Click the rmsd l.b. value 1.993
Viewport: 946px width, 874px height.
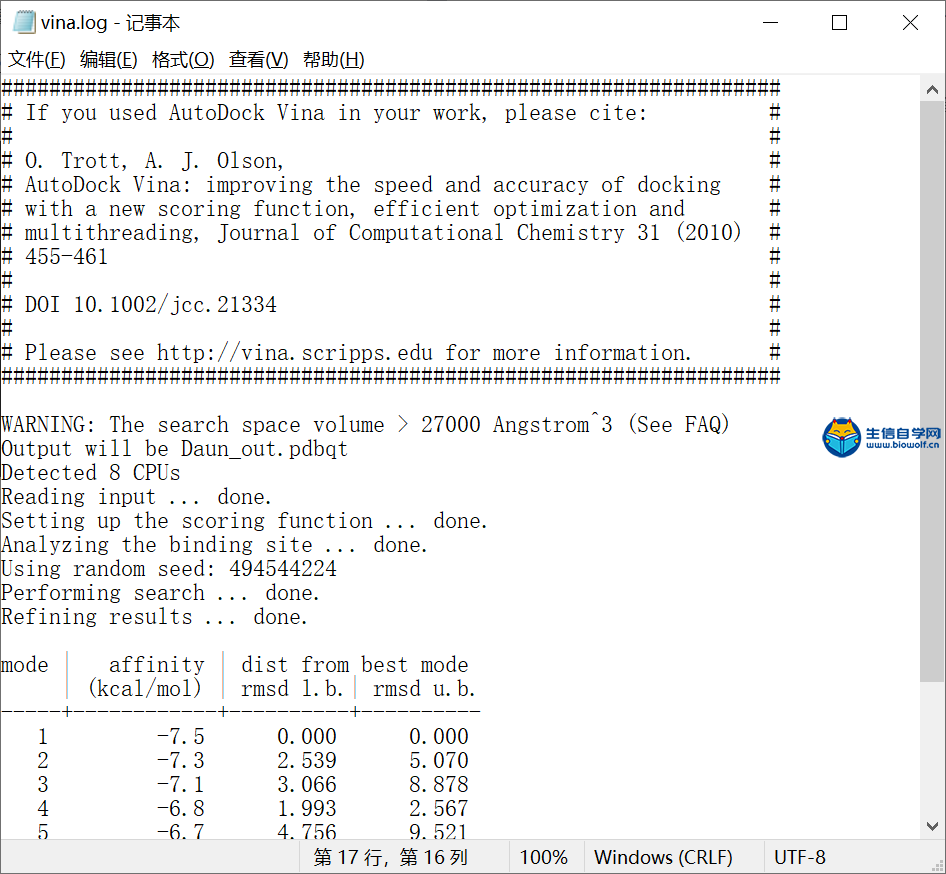click(306, 809)
